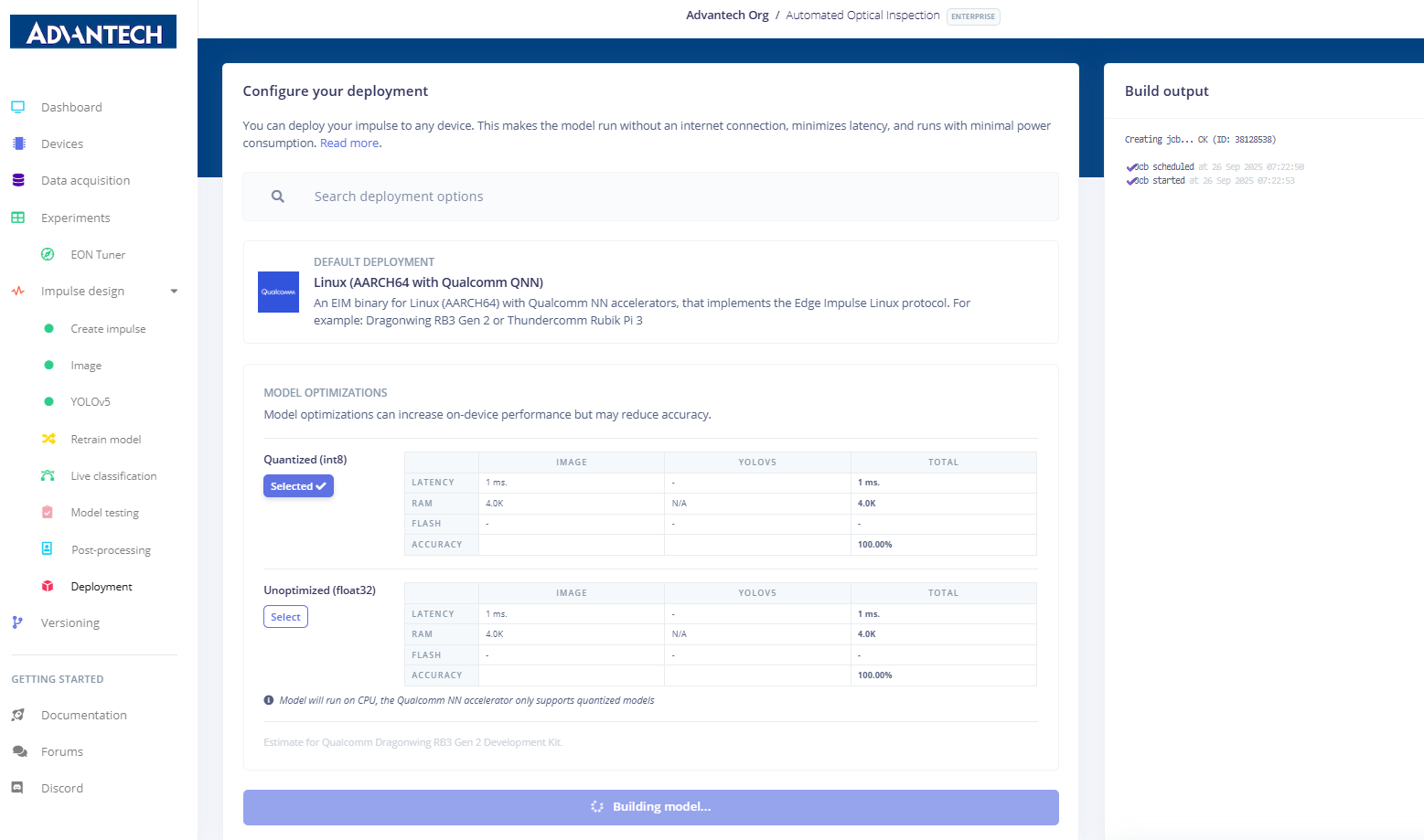1424x840 pixels.
Task: Open EON Tuner
Action: click(98, 254)
